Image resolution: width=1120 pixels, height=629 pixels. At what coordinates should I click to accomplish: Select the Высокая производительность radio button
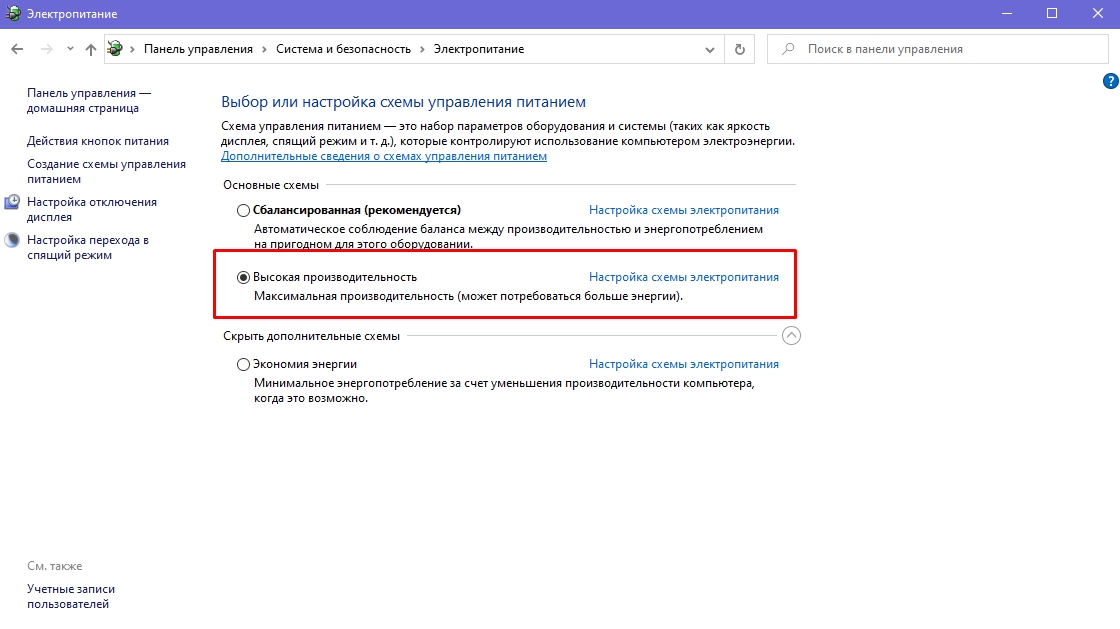pyautogui.click(x=243, y=277)
